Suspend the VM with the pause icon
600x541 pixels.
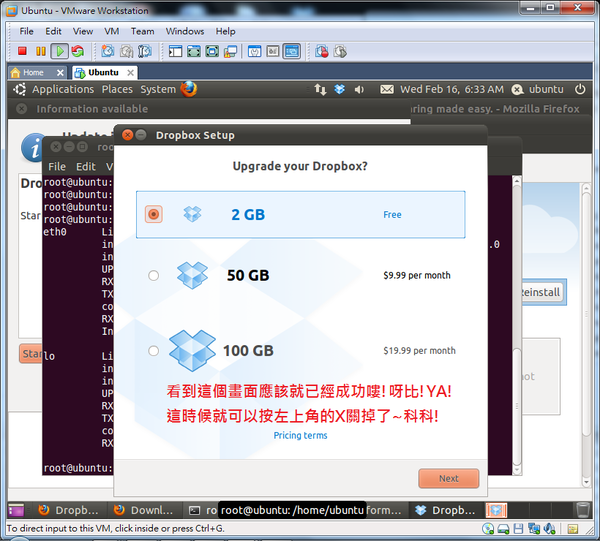pos(41,51)
